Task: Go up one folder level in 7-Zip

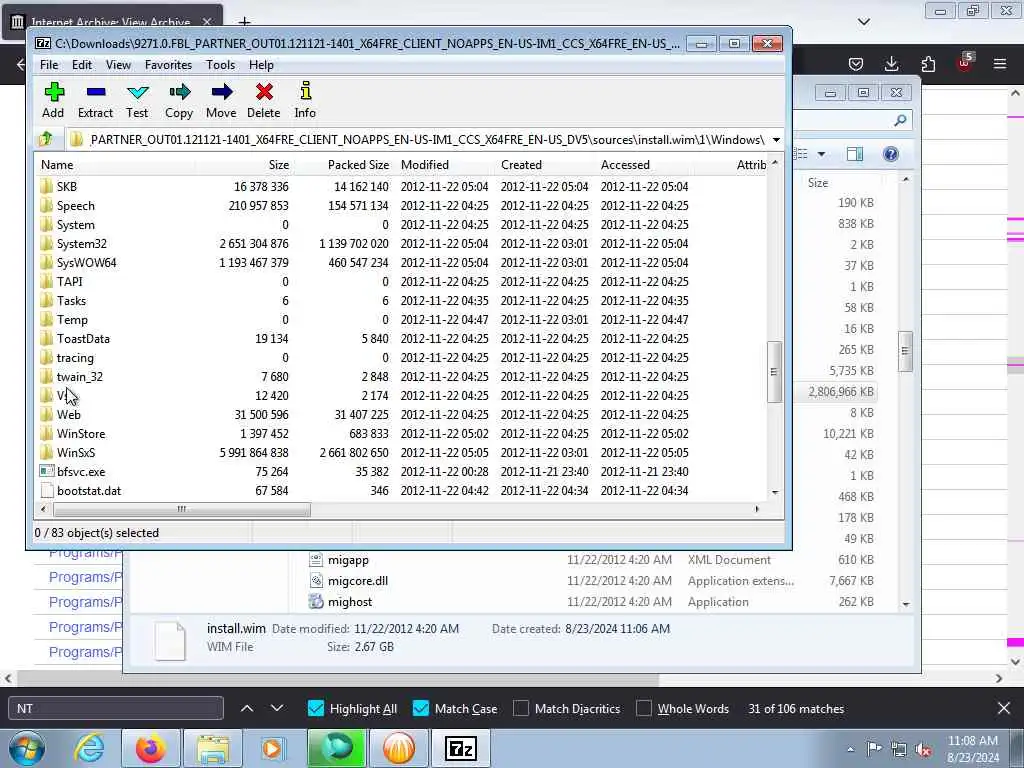Action: [46, 138]
